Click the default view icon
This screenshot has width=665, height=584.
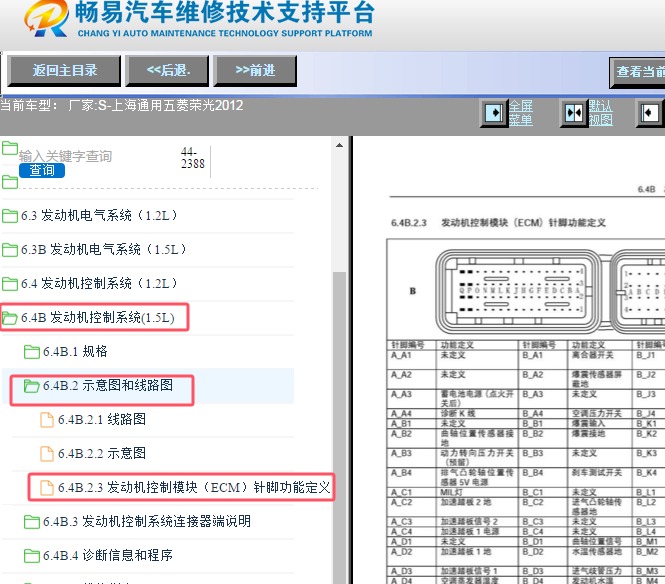[574, 113]
